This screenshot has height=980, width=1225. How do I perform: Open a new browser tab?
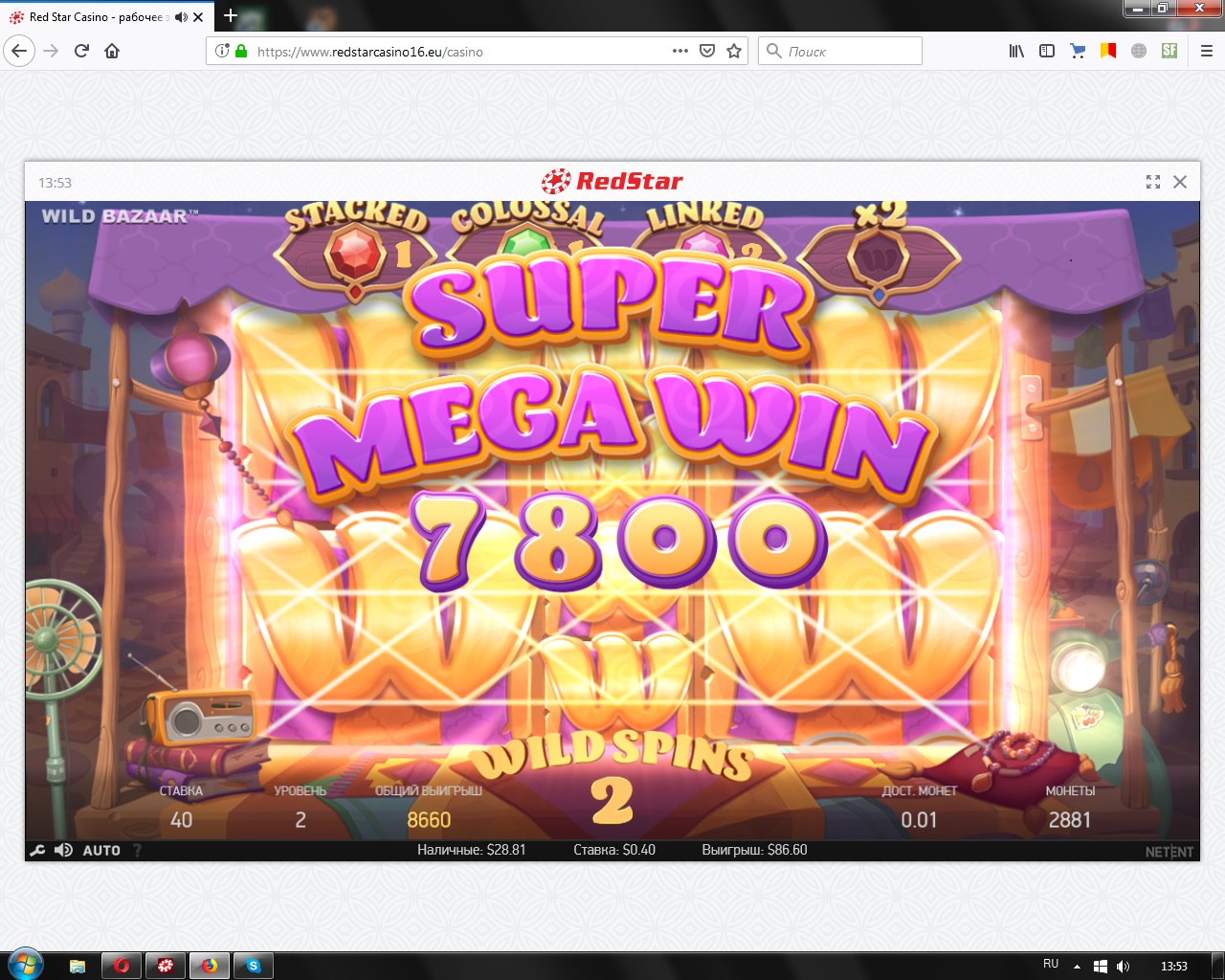tap(231, 15)
